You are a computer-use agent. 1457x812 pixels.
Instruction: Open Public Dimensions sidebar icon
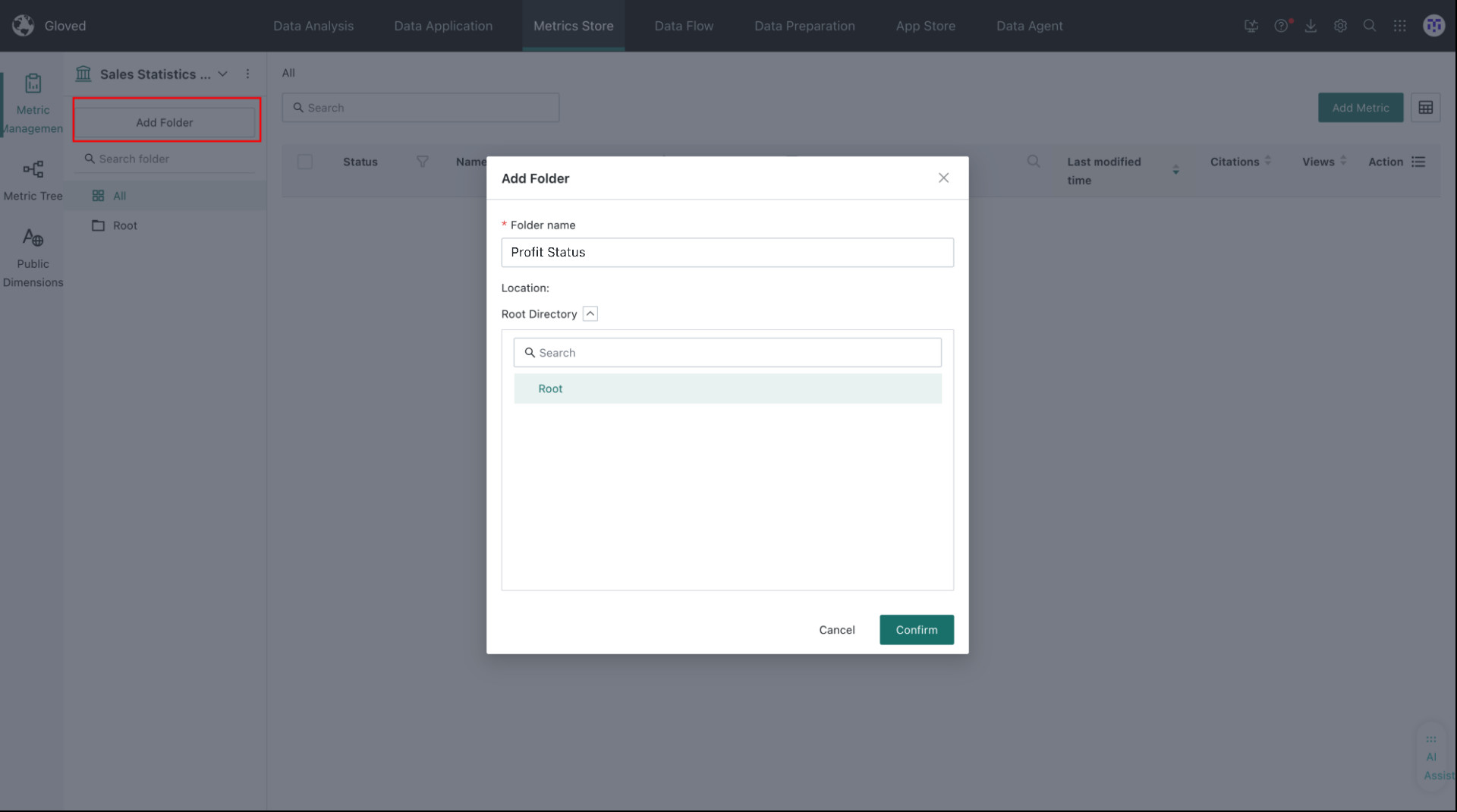tap(33, 238)
